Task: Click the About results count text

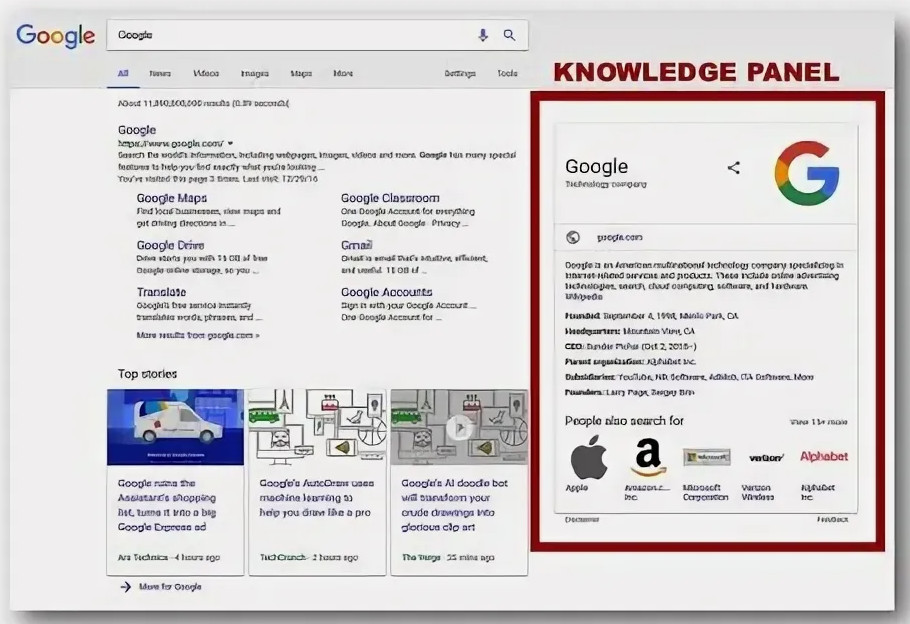Action: click(203, 103)
